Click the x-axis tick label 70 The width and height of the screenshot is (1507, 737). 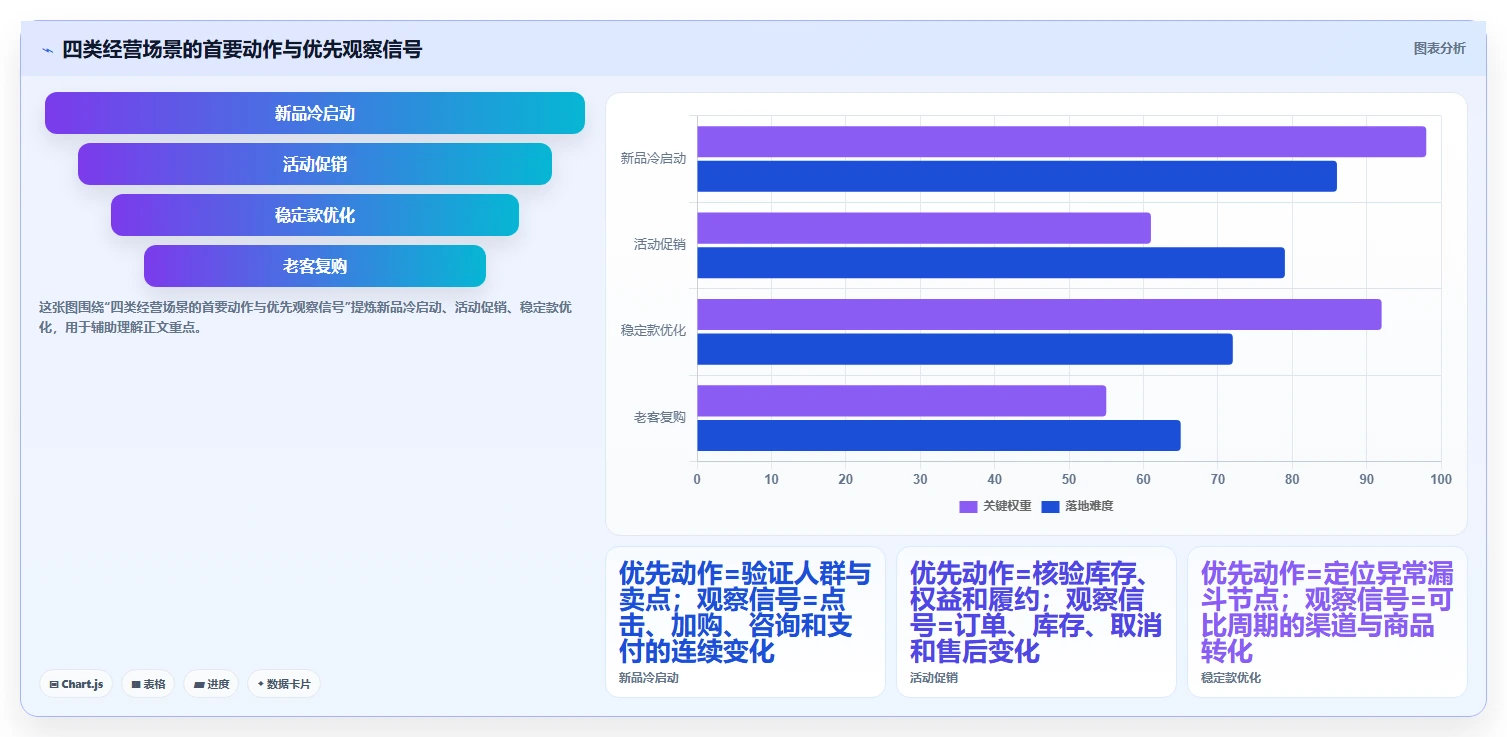[x=1217, y=480]
